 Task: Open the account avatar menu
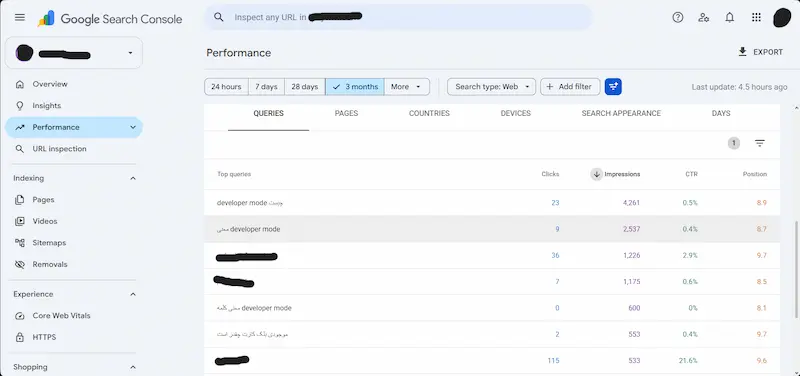pyautogui.click(x=782, y=17)
